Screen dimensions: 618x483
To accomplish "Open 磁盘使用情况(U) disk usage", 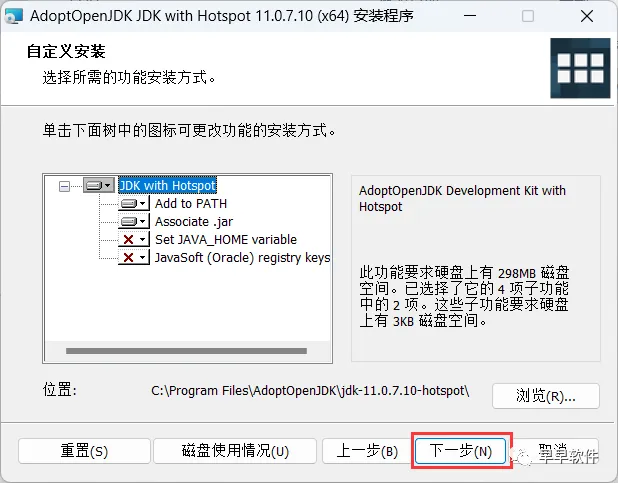I will [235, 451].
